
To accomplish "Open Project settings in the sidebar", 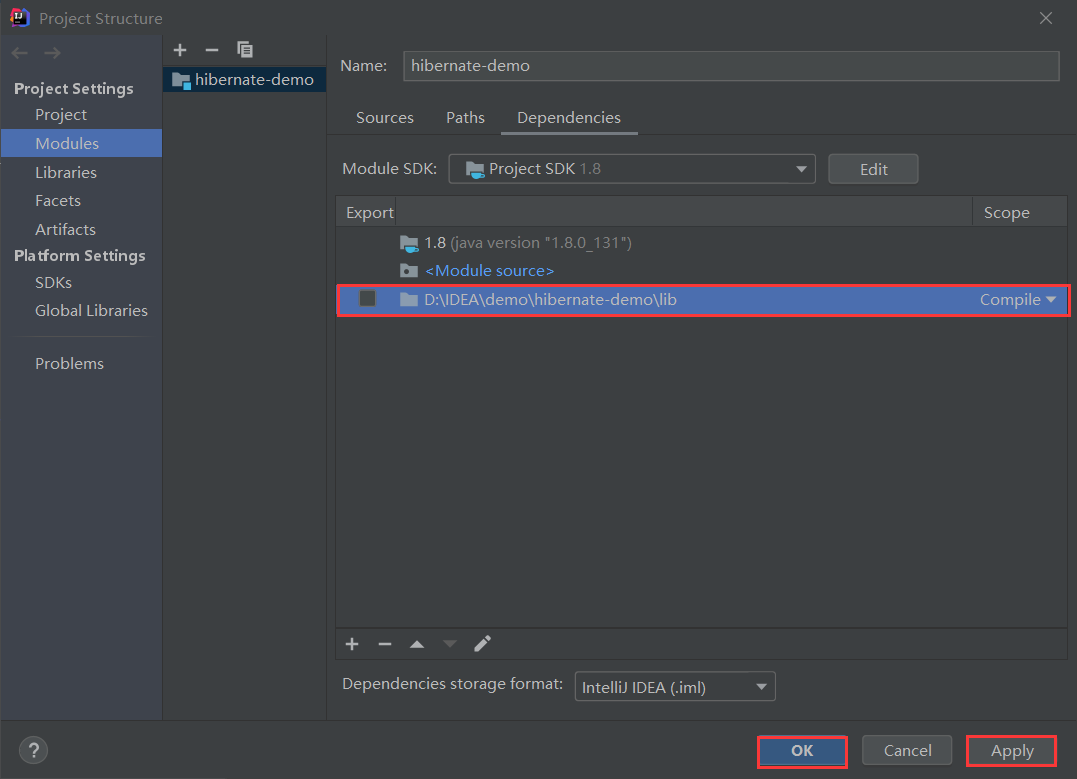I will pos(61,115).
